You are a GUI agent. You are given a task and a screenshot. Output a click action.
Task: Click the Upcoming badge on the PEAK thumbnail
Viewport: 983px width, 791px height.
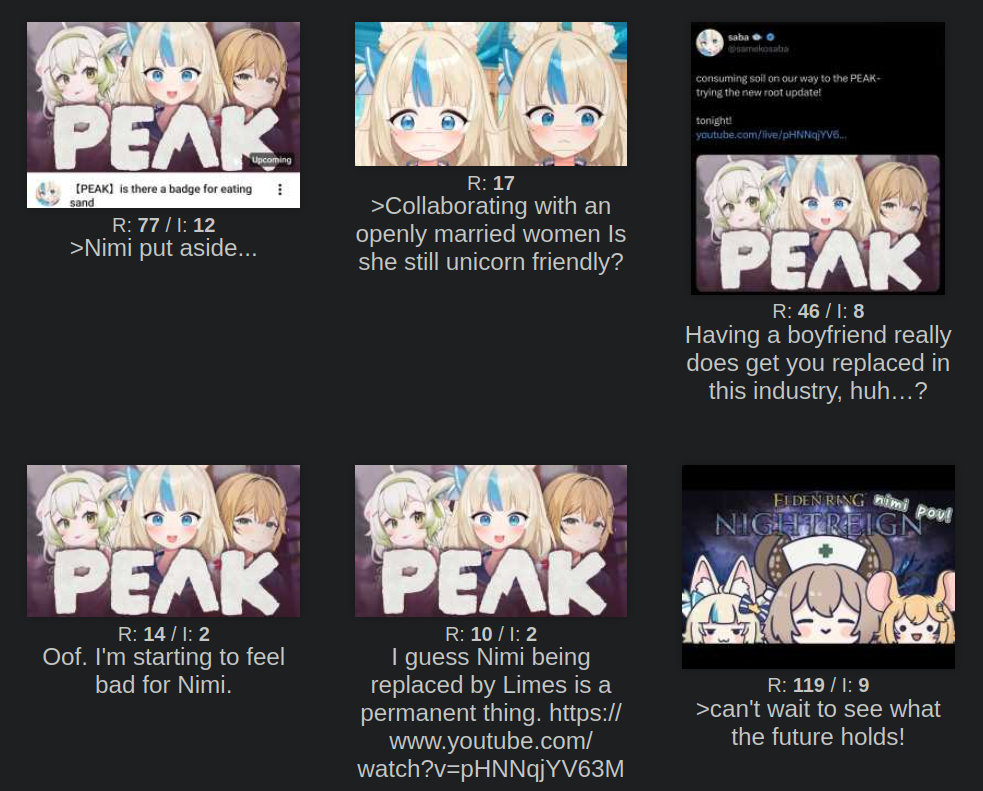click(271, 160)
